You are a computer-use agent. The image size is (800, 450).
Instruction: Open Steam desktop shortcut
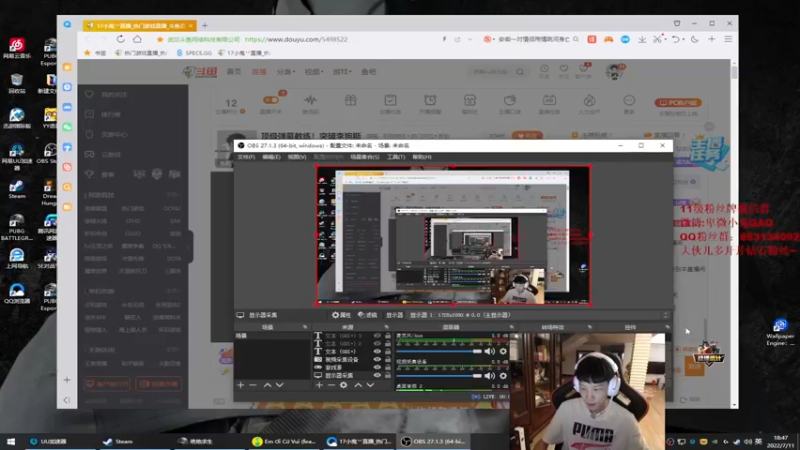click(17, 189)
